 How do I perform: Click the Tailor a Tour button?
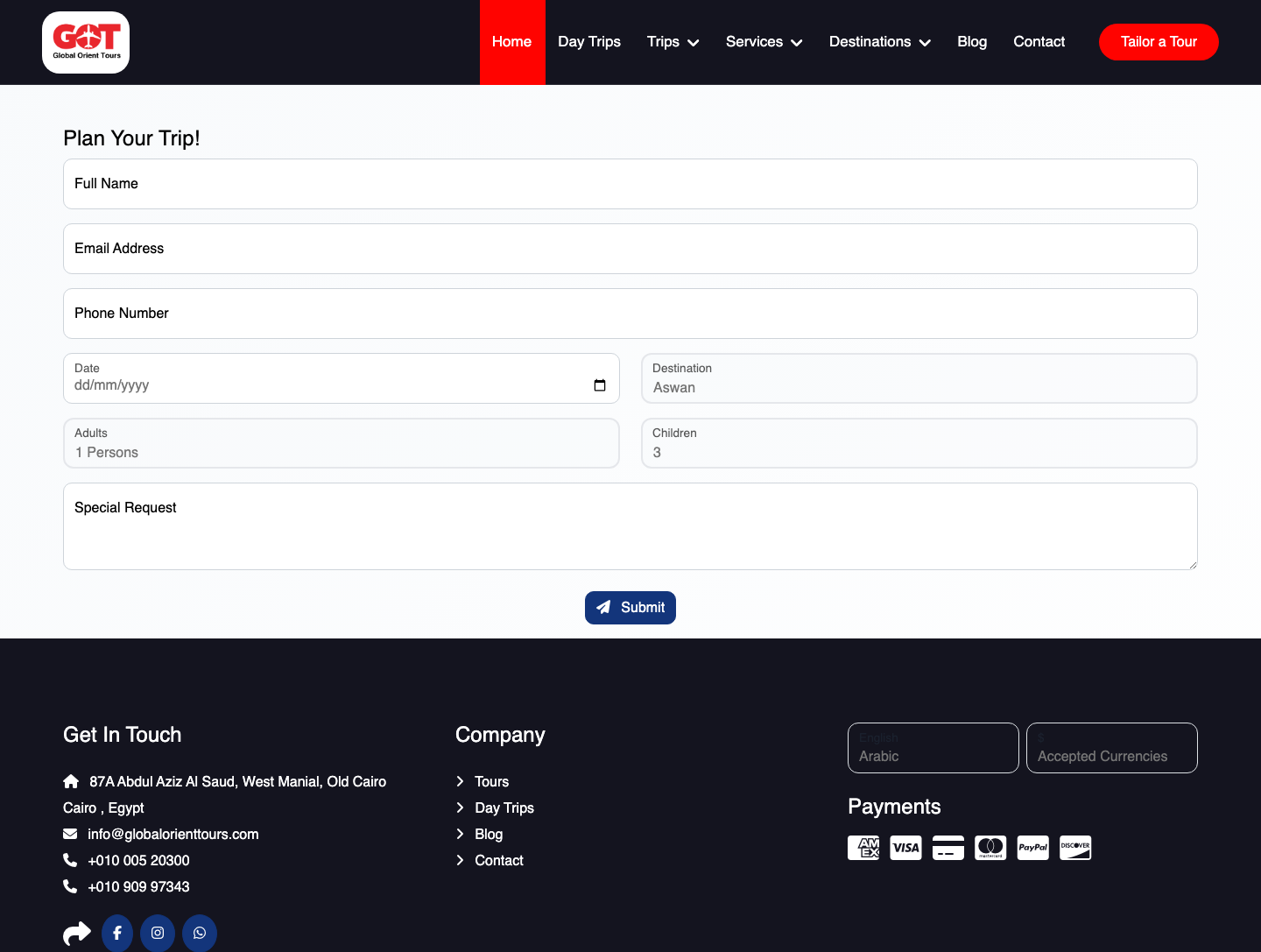click(1159, 42)
